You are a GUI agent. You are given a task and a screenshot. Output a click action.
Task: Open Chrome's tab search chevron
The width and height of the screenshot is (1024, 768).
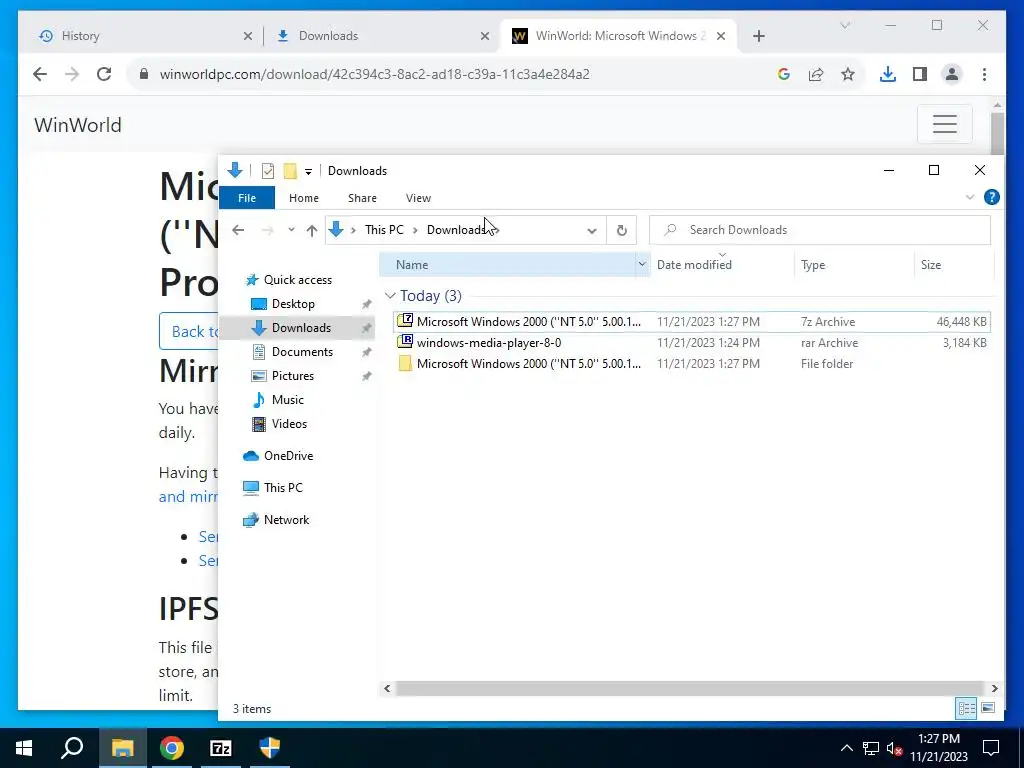844,25
